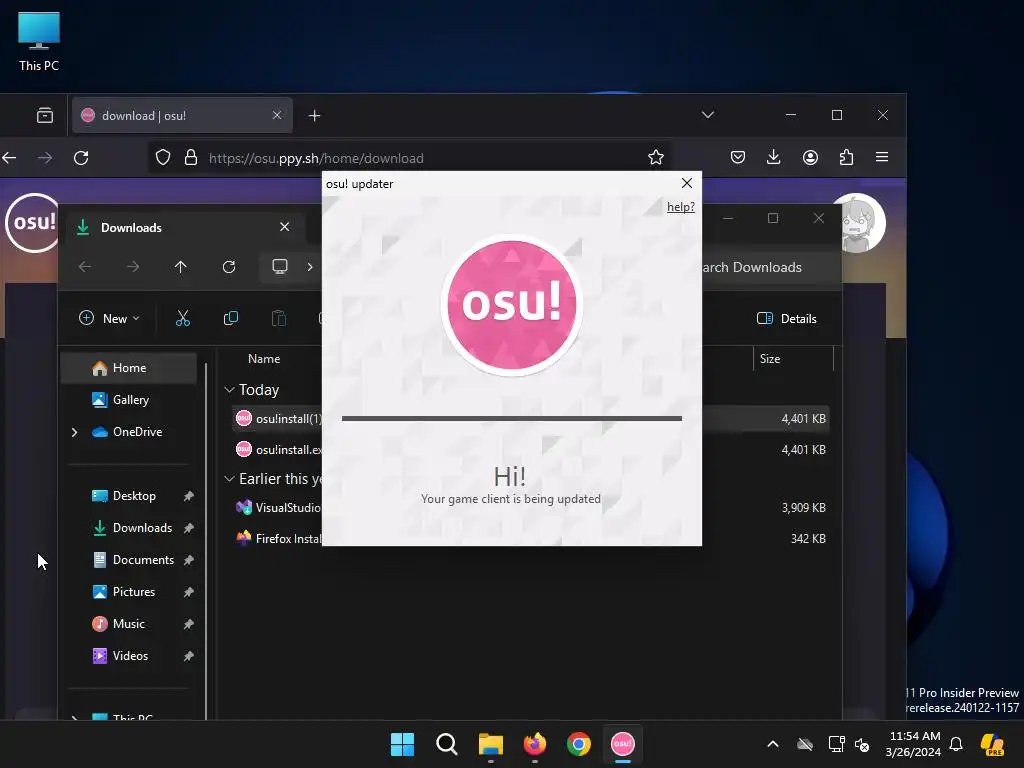Open Downloads in Explorer quick access
Viewport: 1024px width, 768px height.
(x=129, y=528)
